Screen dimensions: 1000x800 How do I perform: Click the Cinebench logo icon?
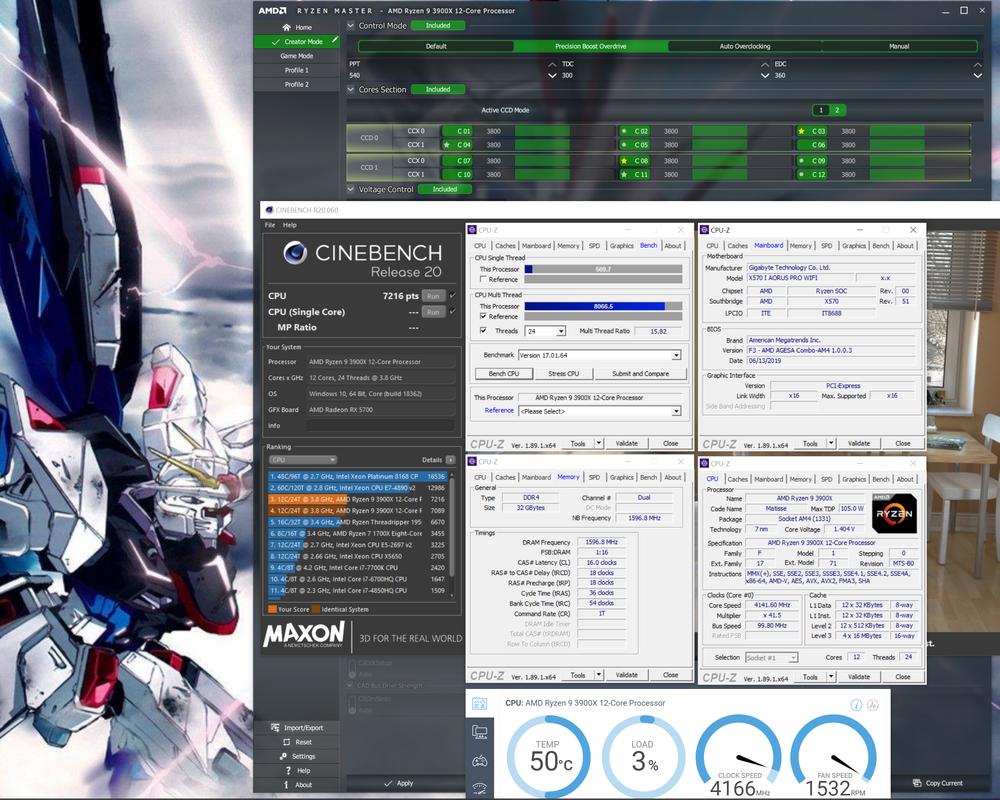[x=295, y=253]
